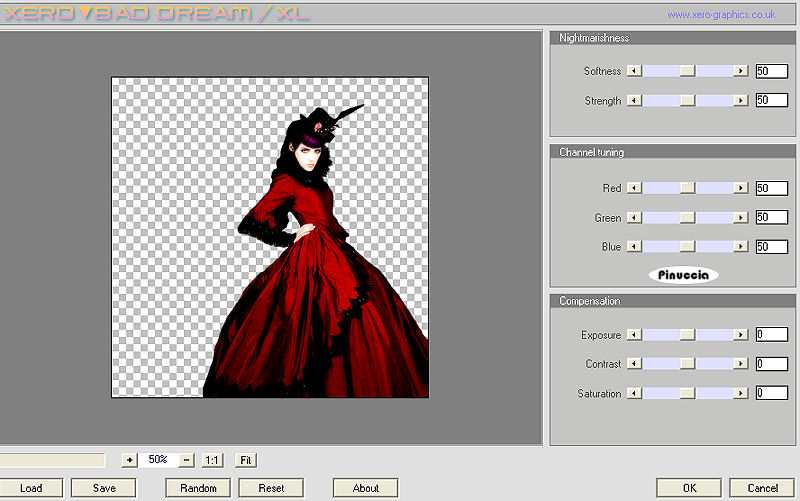Click the Strength slider right arrow
The image size is (800, 501).
coord(740,101)
